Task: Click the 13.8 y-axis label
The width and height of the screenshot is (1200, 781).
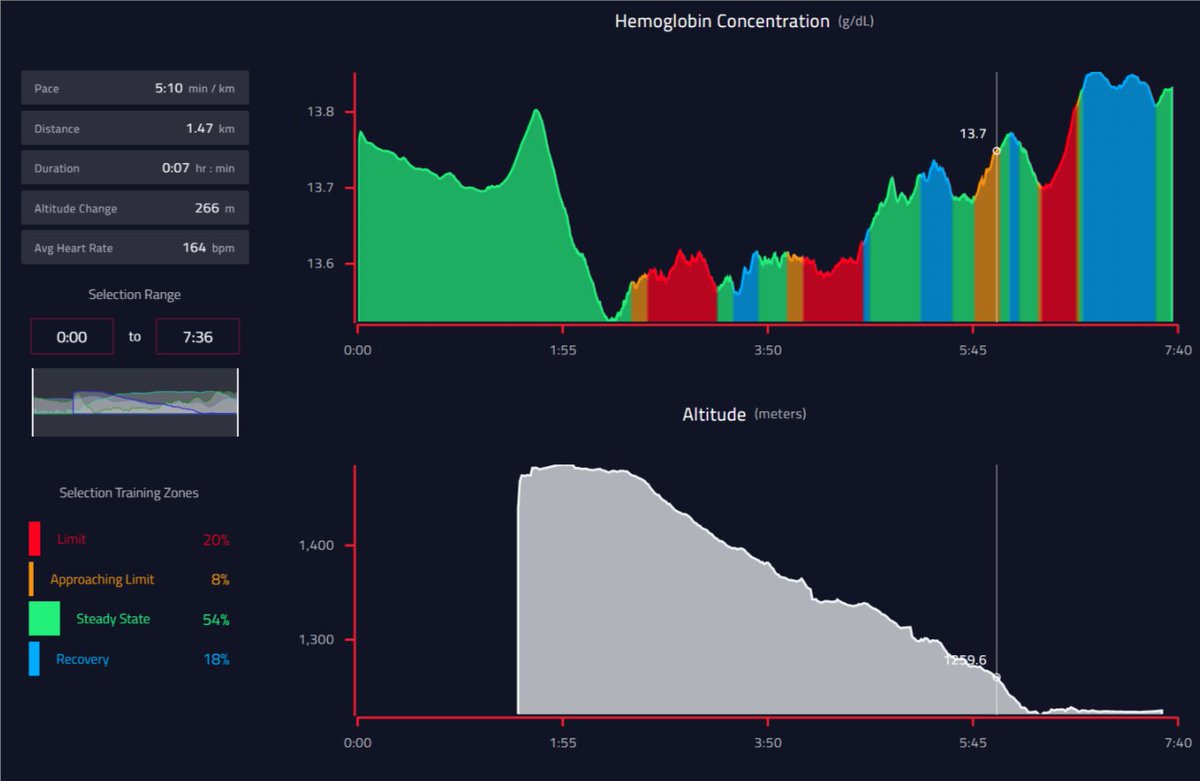Action: [x=321, y=112]
